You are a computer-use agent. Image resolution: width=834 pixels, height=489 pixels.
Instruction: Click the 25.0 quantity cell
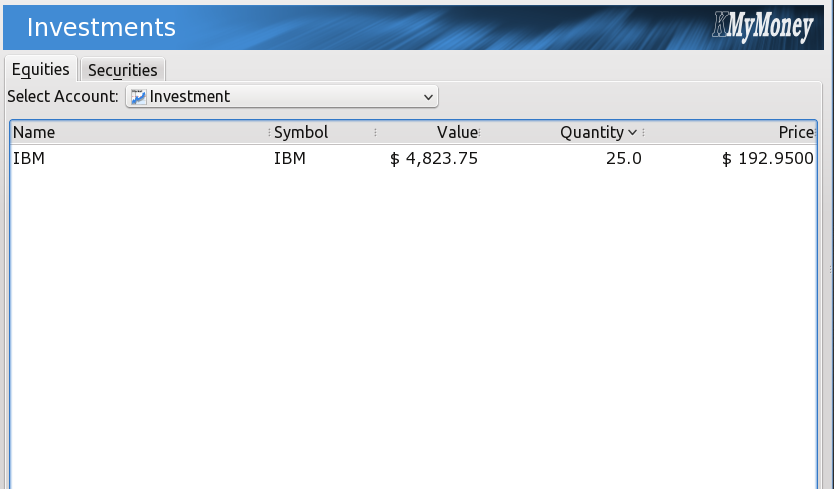click(x=623, y=159)
